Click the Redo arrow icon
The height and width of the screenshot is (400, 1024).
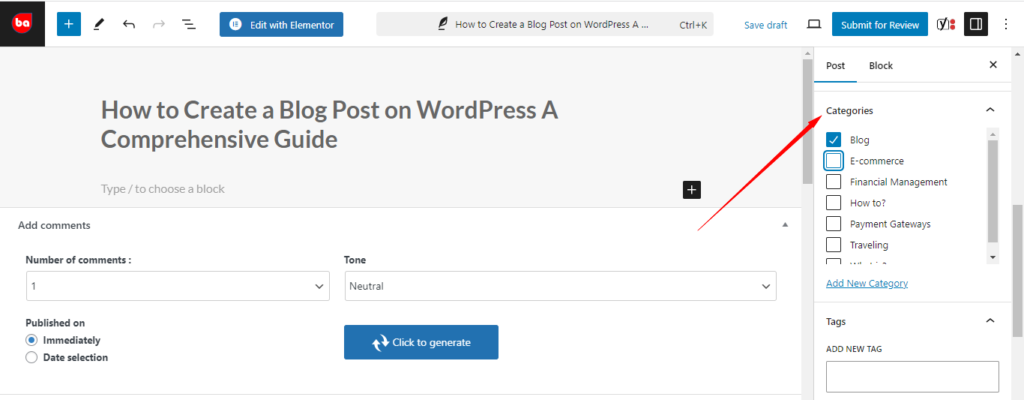[158, 25]
